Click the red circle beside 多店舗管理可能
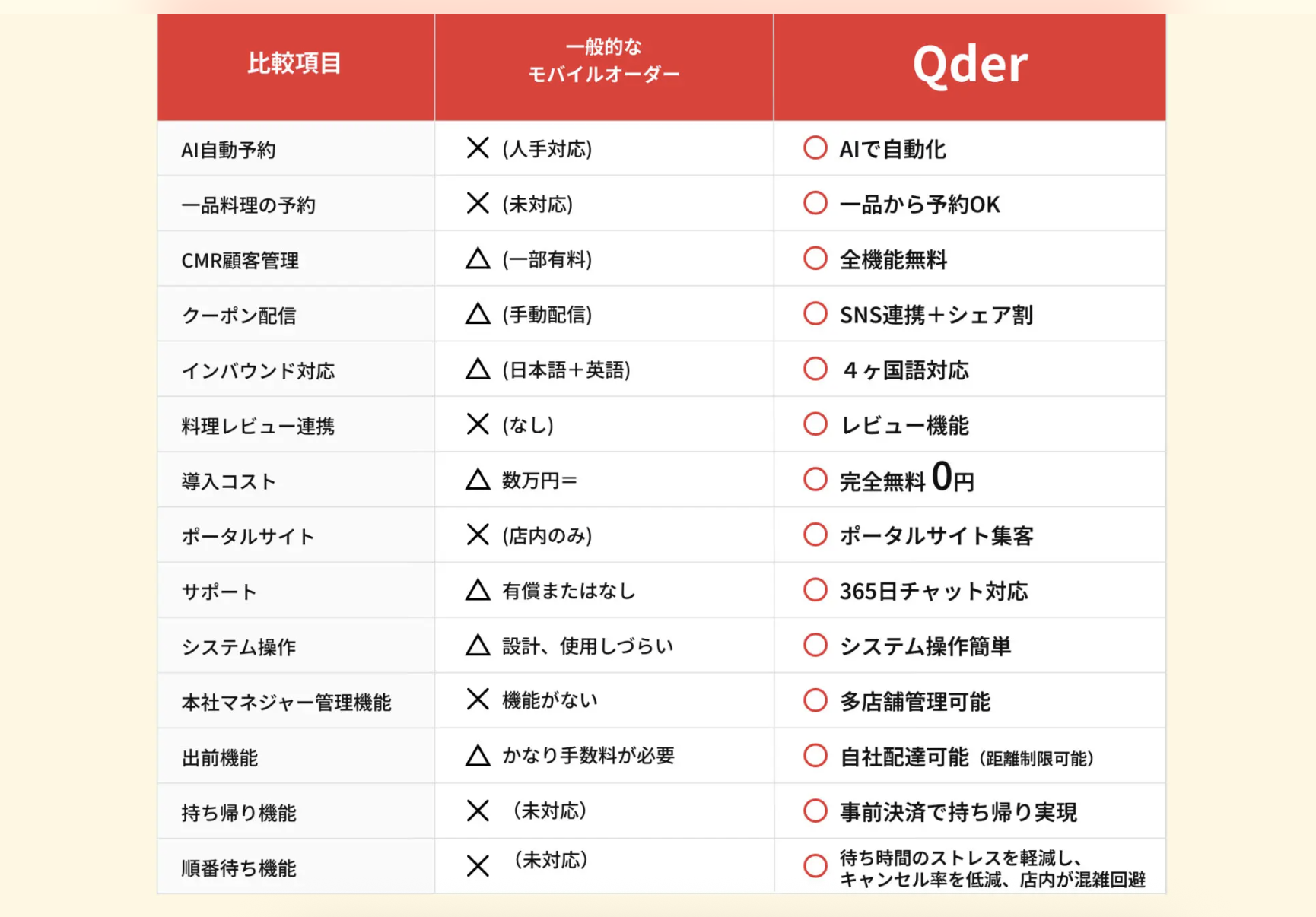Viewport: 1316px width, 917px height. click(x=815, y=700)
